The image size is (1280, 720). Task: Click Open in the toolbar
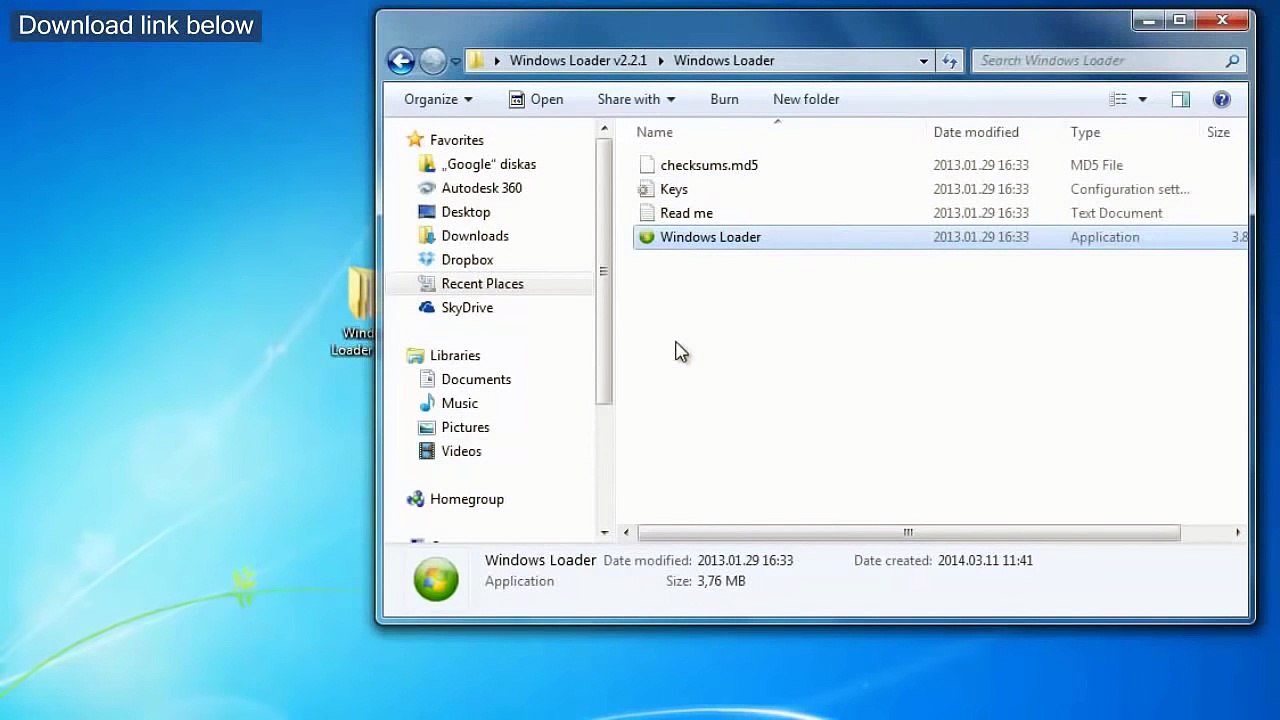pyautogui.click(x=536, y=99)
